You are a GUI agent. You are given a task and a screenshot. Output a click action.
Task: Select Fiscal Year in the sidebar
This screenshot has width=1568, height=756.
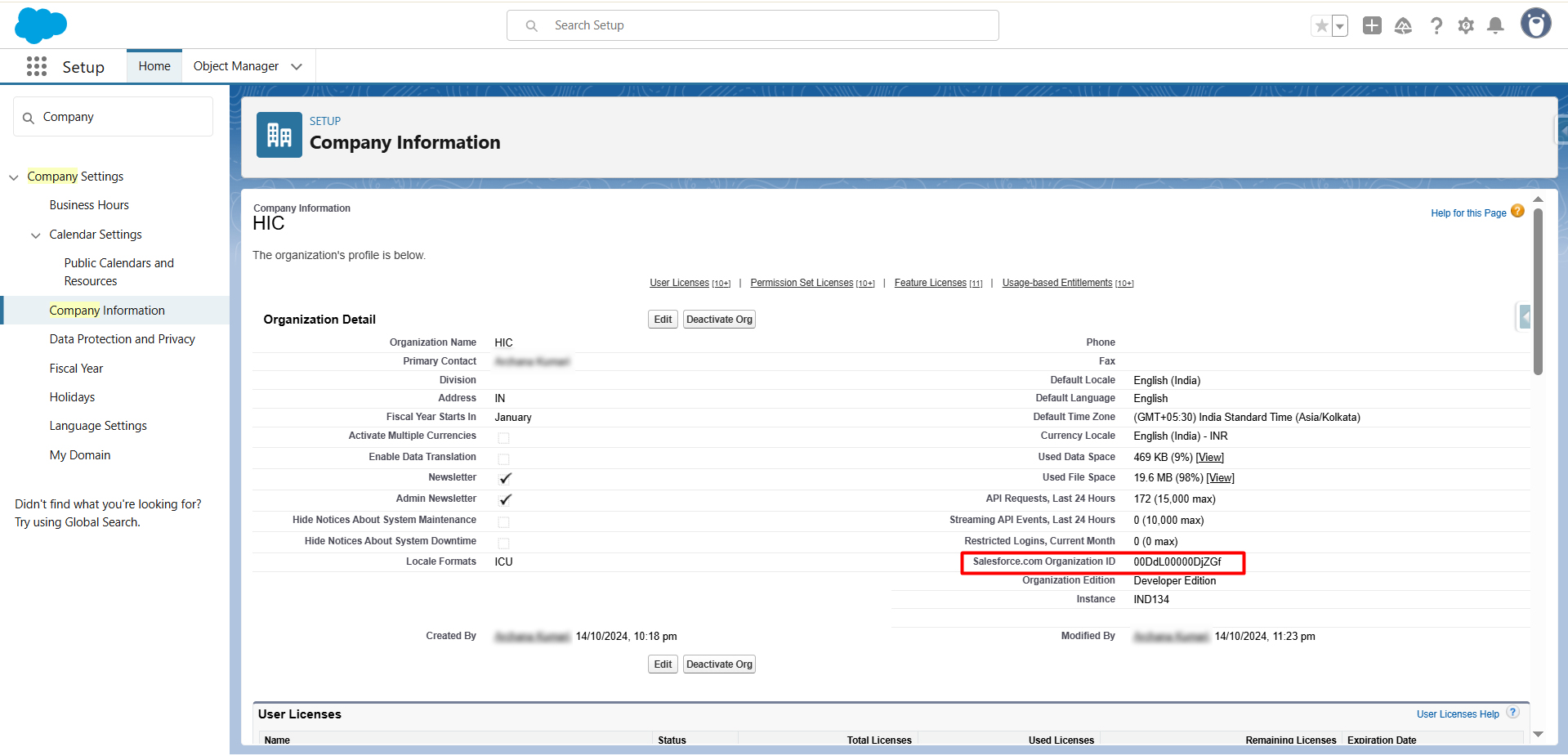[76, 369]
